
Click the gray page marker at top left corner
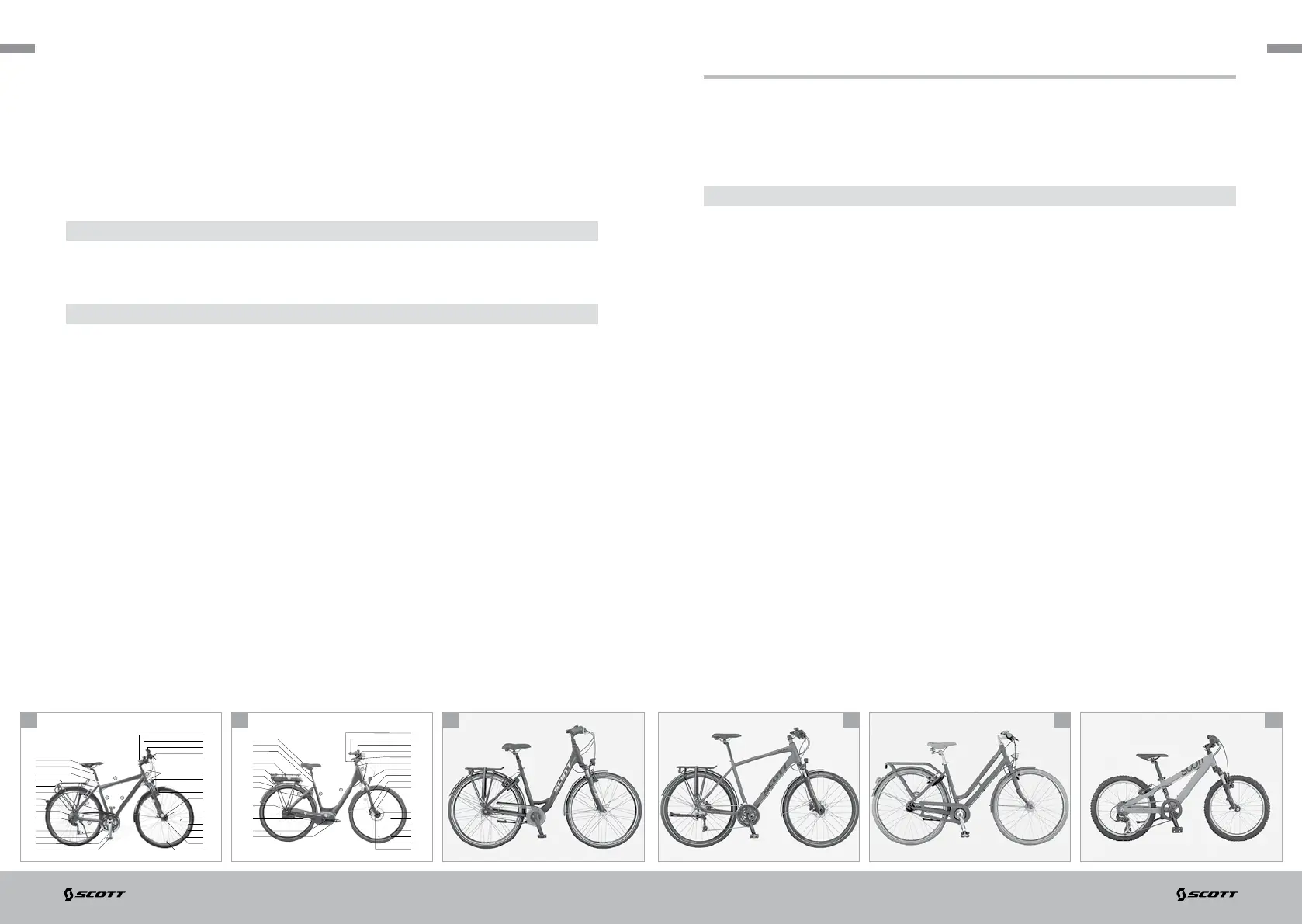click(17, 48)
